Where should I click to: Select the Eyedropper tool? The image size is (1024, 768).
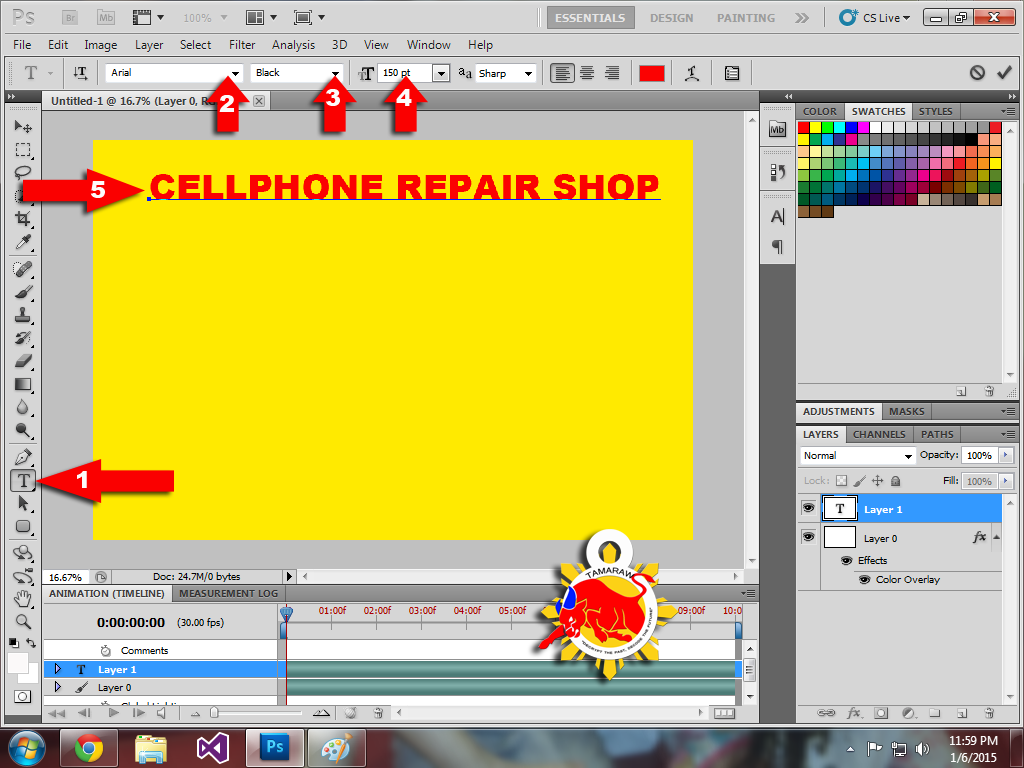tap(23, 243)
